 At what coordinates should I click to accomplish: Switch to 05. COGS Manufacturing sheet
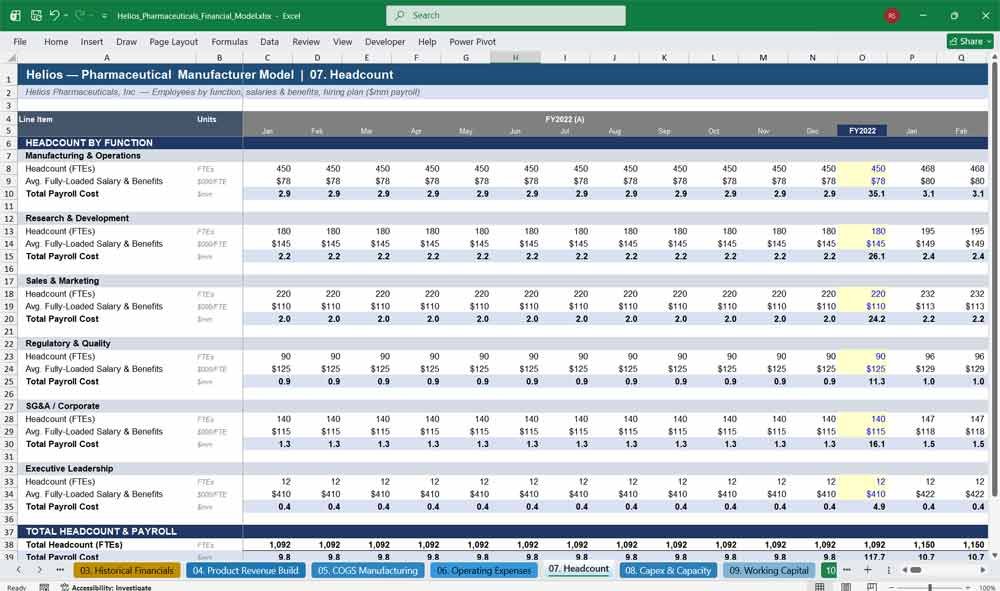click(x=367, y=571)
